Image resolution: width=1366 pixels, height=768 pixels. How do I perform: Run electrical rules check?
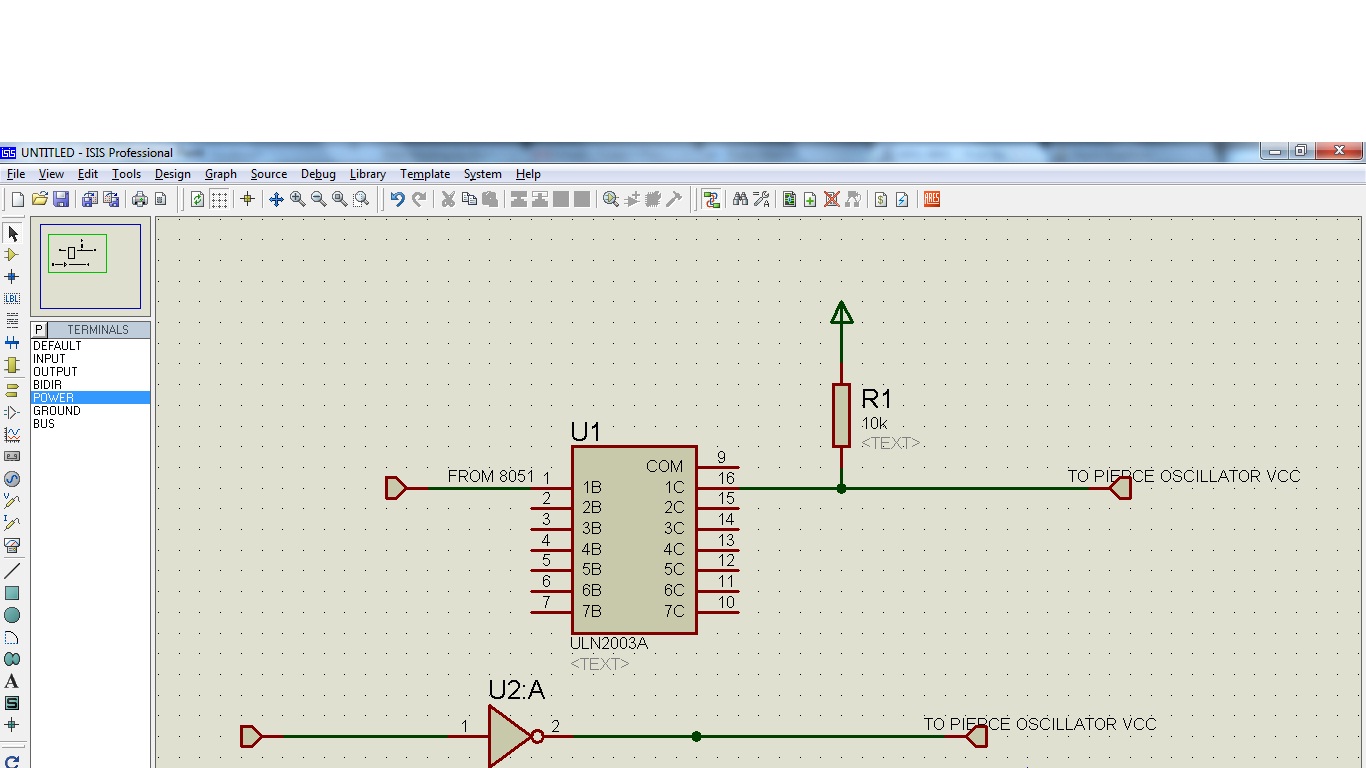pyautogui.click(x=902, y=200)
